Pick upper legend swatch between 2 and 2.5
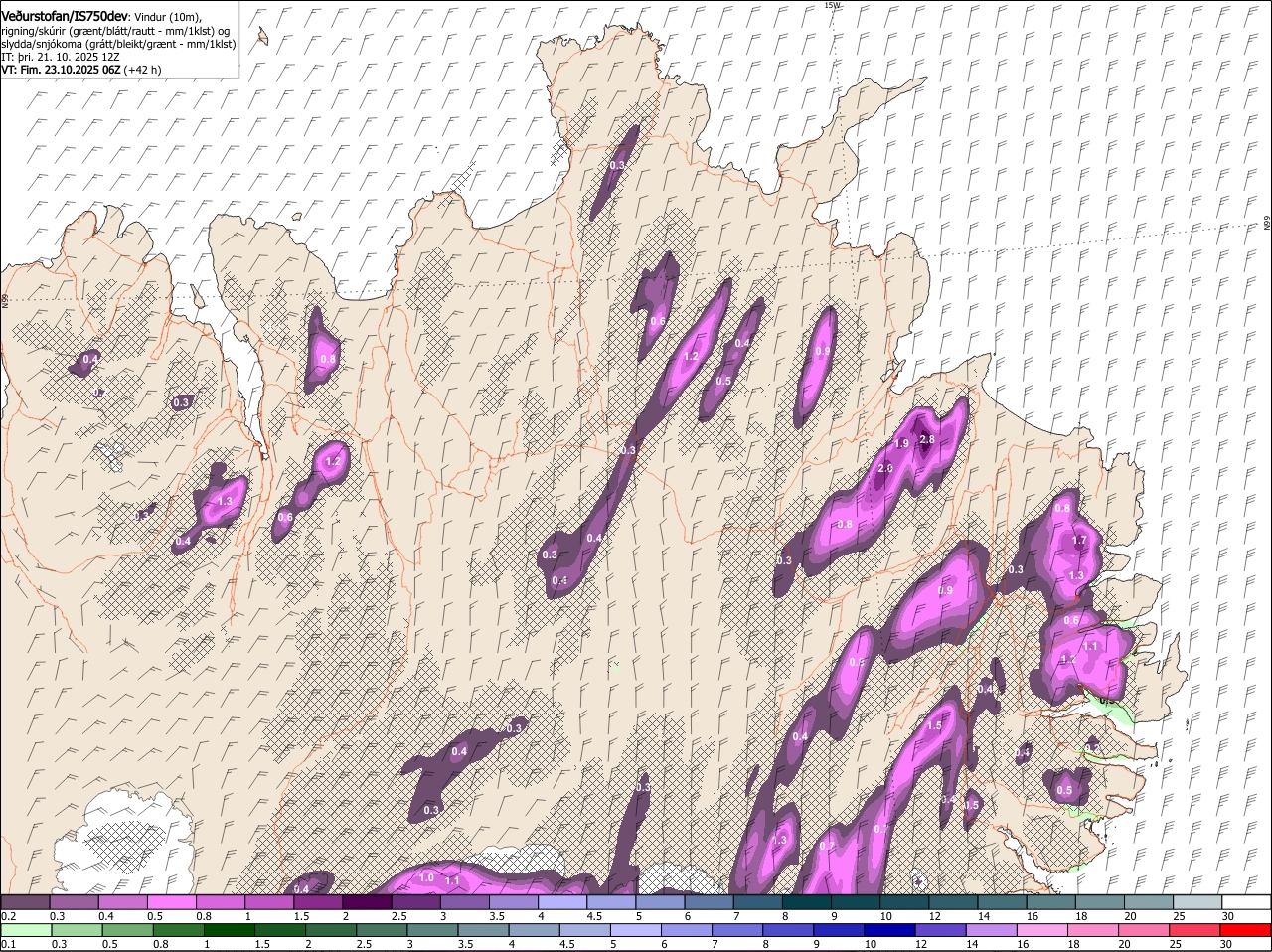Image resolution: width=1272 pixels, height=952 pixels. click(x=367, y=902)
